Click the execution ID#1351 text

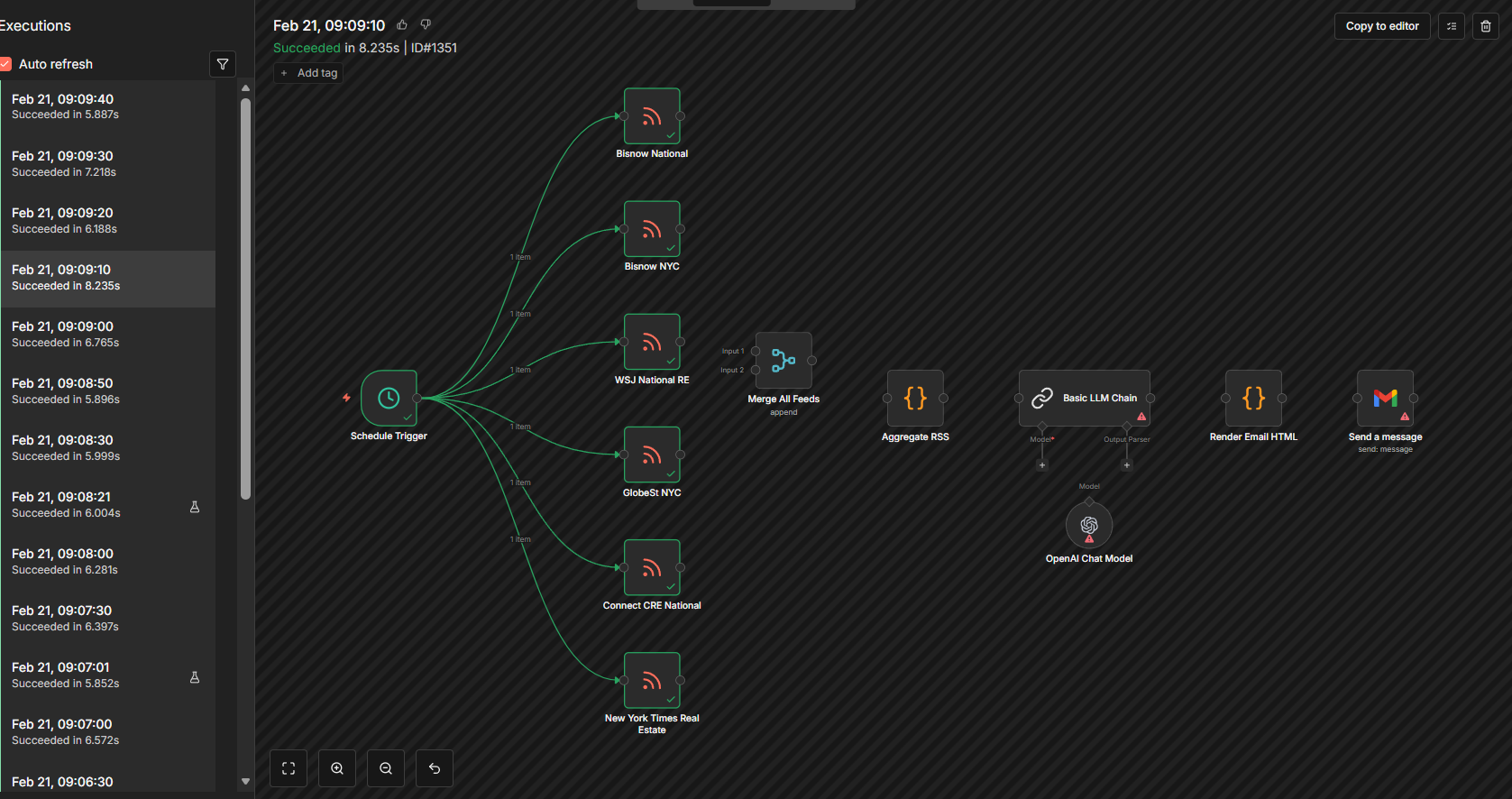pos(434,48)
